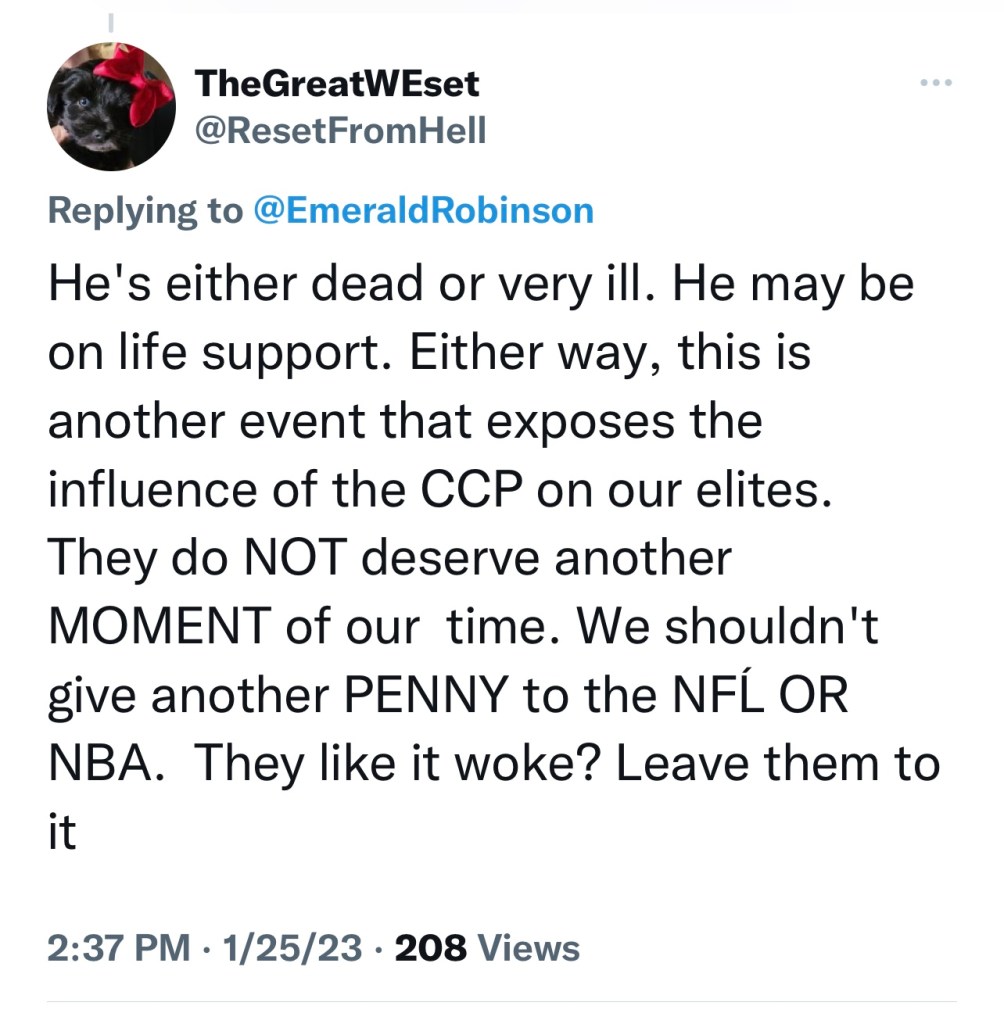Click the "They like it woke?" phrase

[x=397, y=763]
